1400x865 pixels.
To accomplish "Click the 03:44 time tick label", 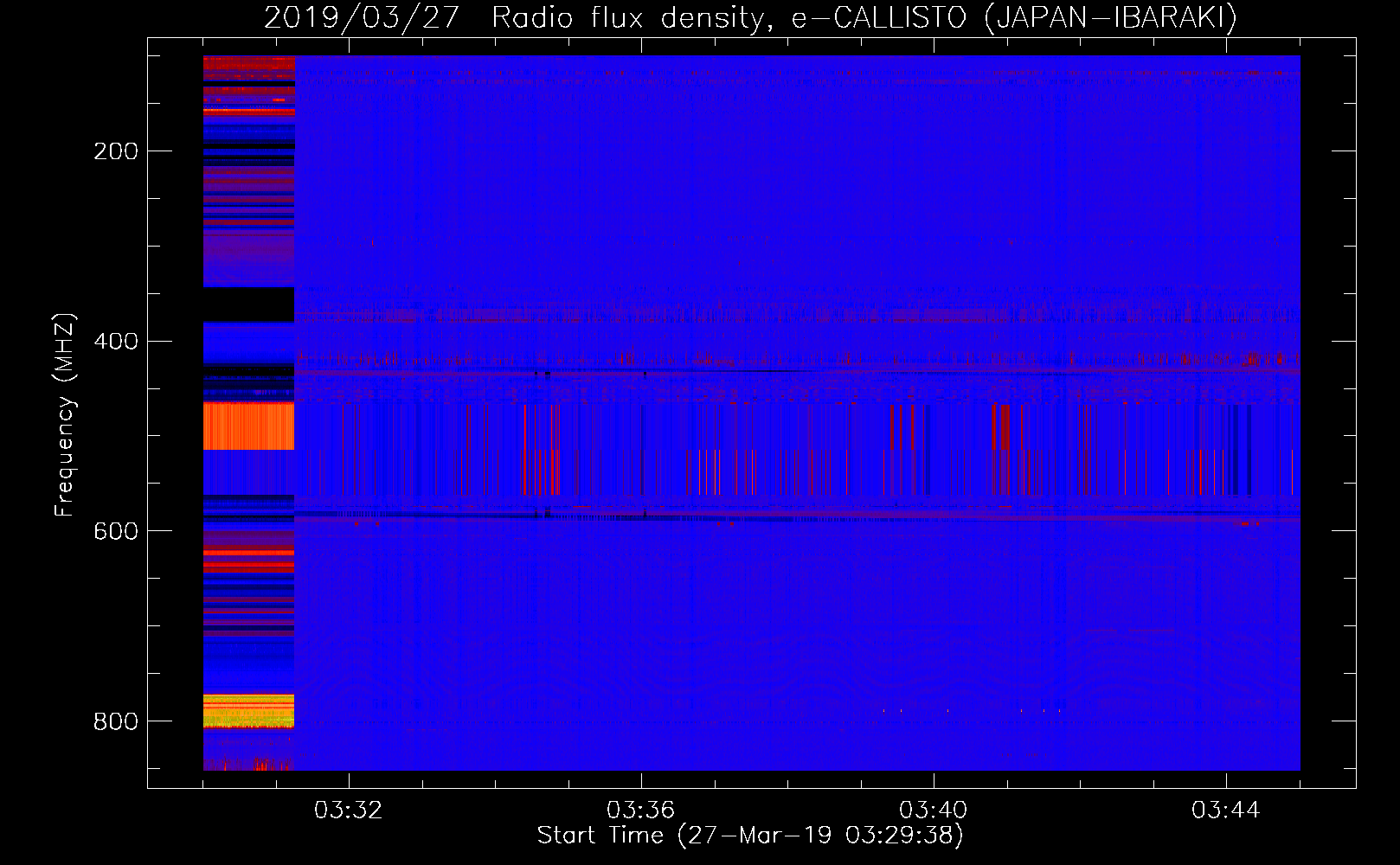I will tap(1226, 811).
